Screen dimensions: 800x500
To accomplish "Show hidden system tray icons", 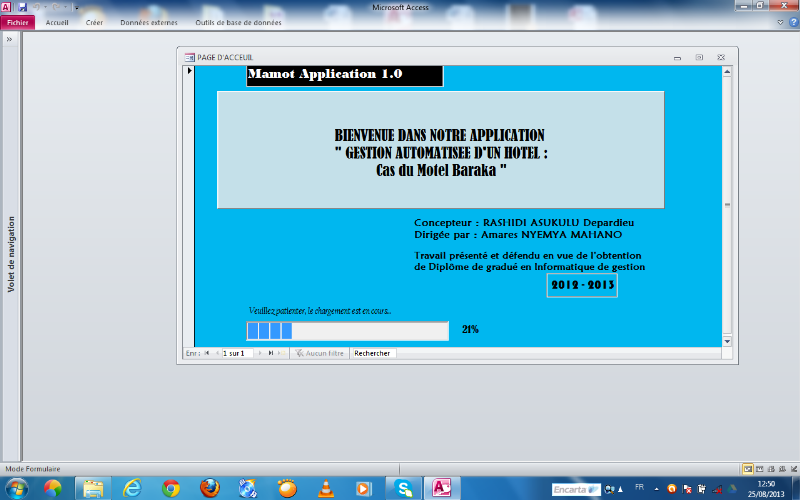I will click(x=656, y=489).
